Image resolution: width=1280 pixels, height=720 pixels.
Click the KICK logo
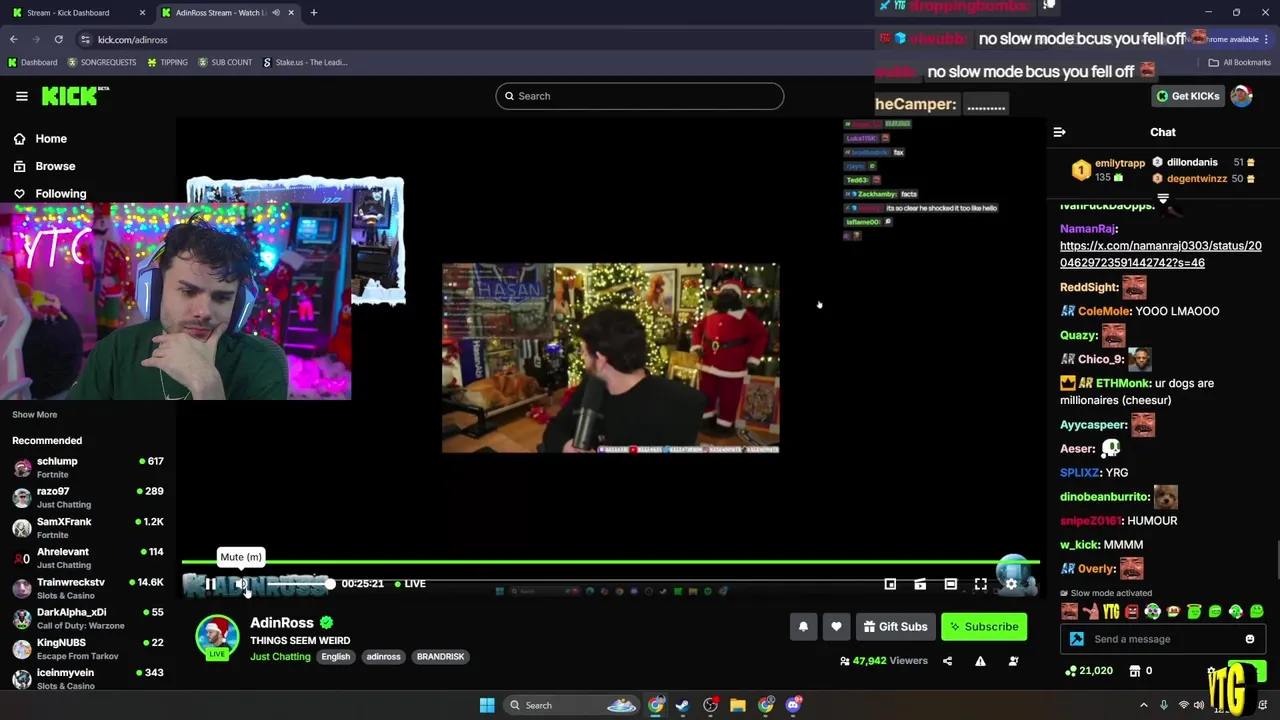(74, 96)
